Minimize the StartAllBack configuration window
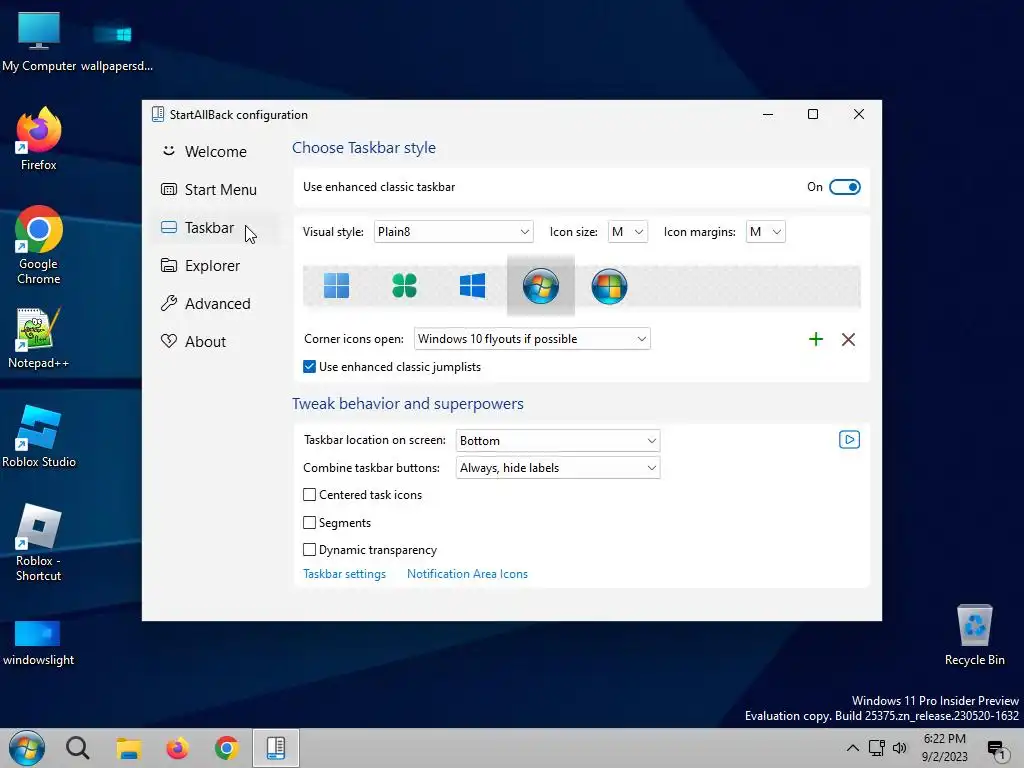1024x768 pixels. 768,114
